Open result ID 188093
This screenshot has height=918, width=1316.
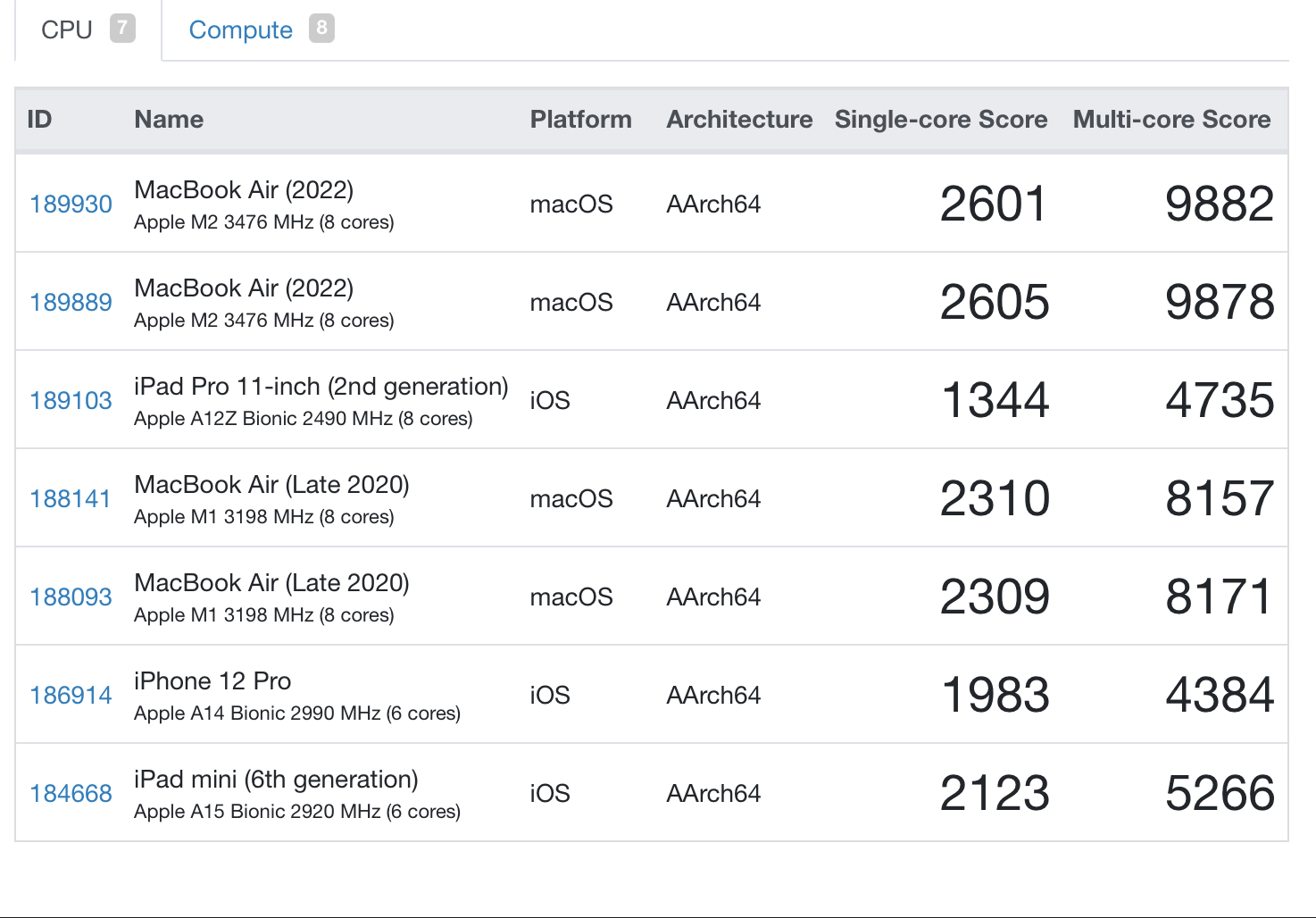click(x=71, y=597)
